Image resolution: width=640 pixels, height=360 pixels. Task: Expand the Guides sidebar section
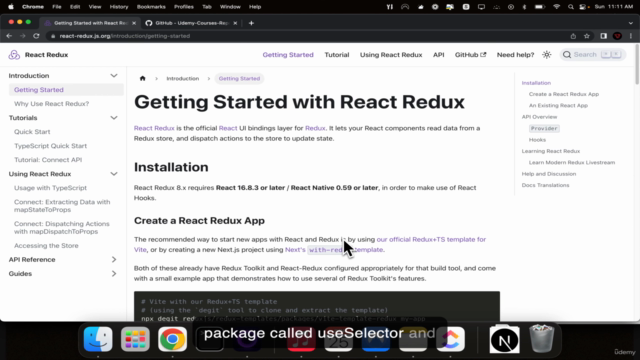tap(114, 273)
